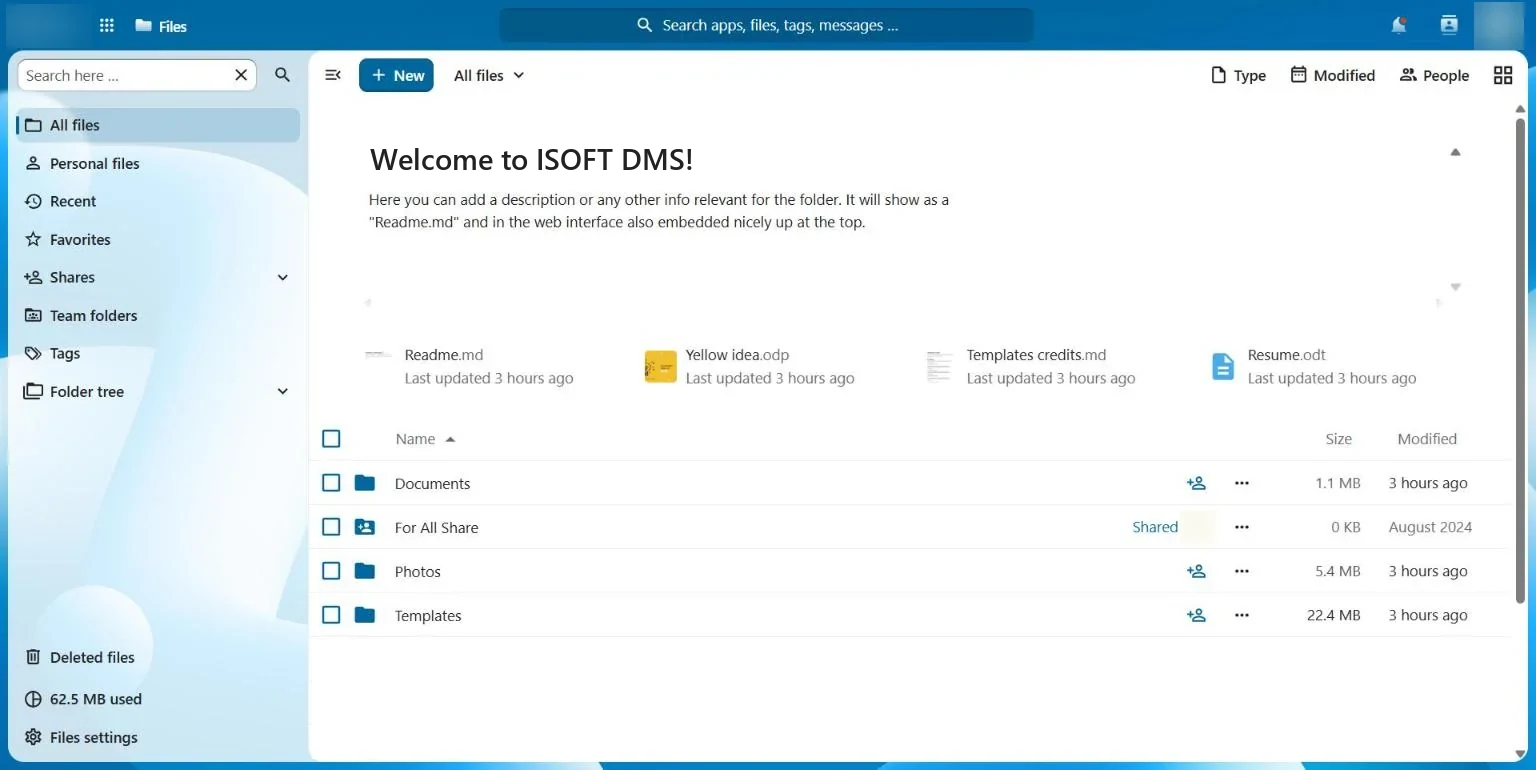This screenshot has height=770, width=1536.
Task: Expand the Shares section chevron
Action: (x=283, y=277)
